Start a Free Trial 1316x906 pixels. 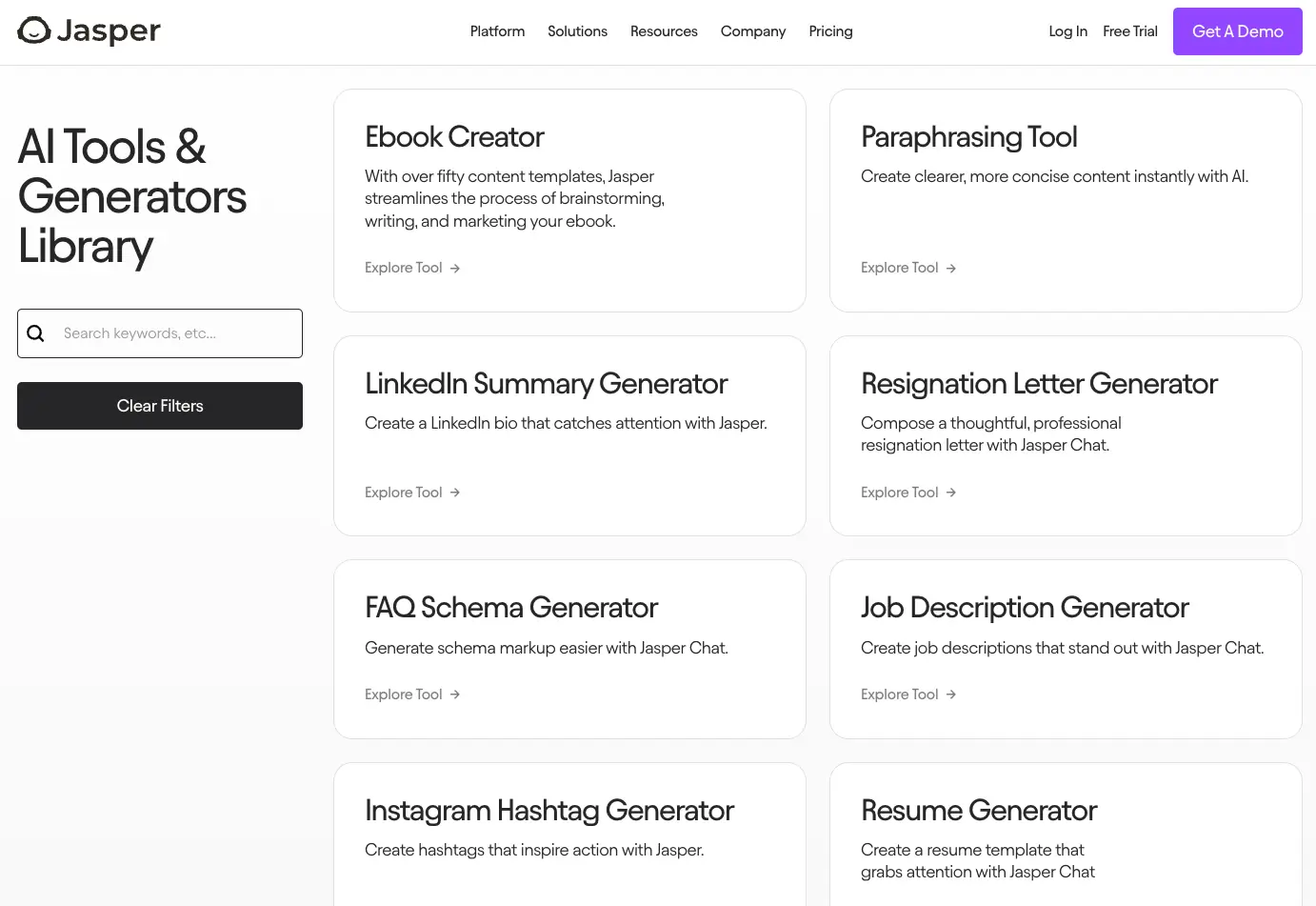(1130, 31)
